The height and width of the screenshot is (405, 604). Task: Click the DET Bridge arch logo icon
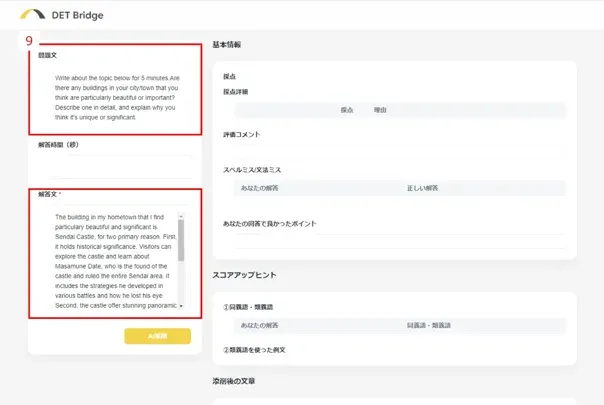[x=32, y=14]
